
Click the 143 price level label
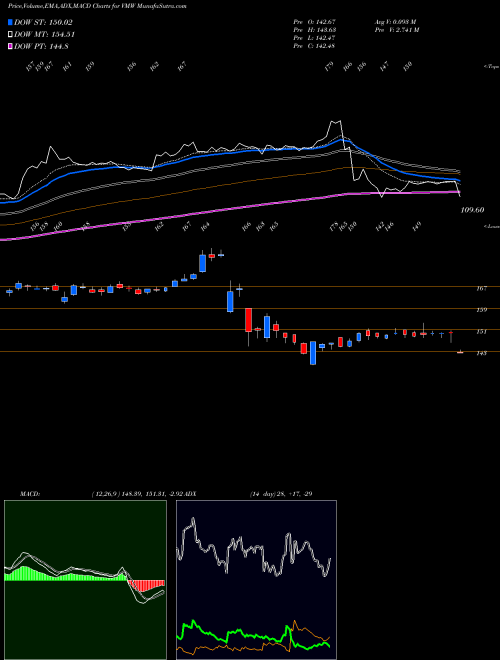[x=481, y=353]
